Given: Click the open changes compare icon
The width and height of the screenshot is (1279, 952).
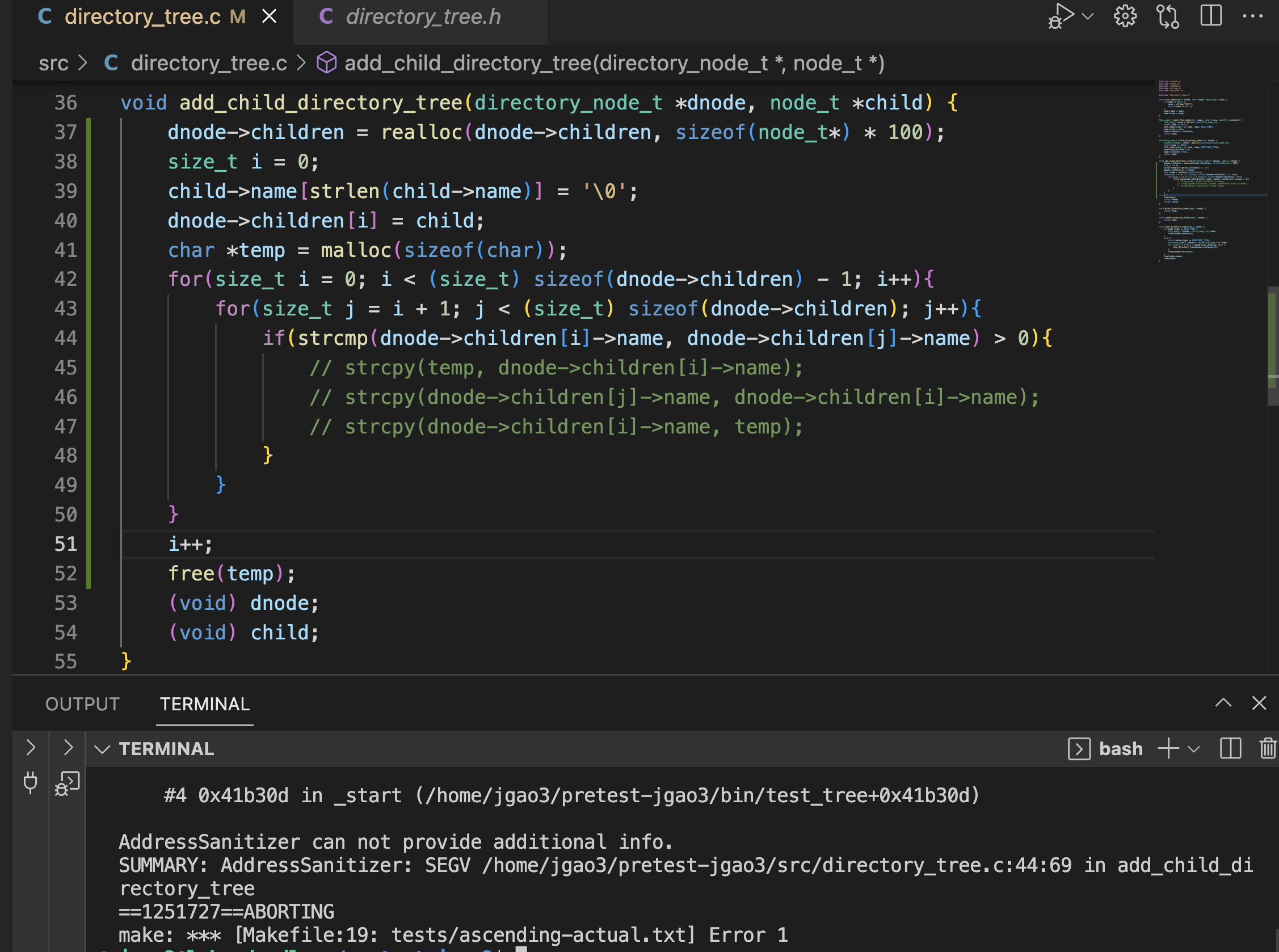Looking at the screenshot, I should [1167, 16].
